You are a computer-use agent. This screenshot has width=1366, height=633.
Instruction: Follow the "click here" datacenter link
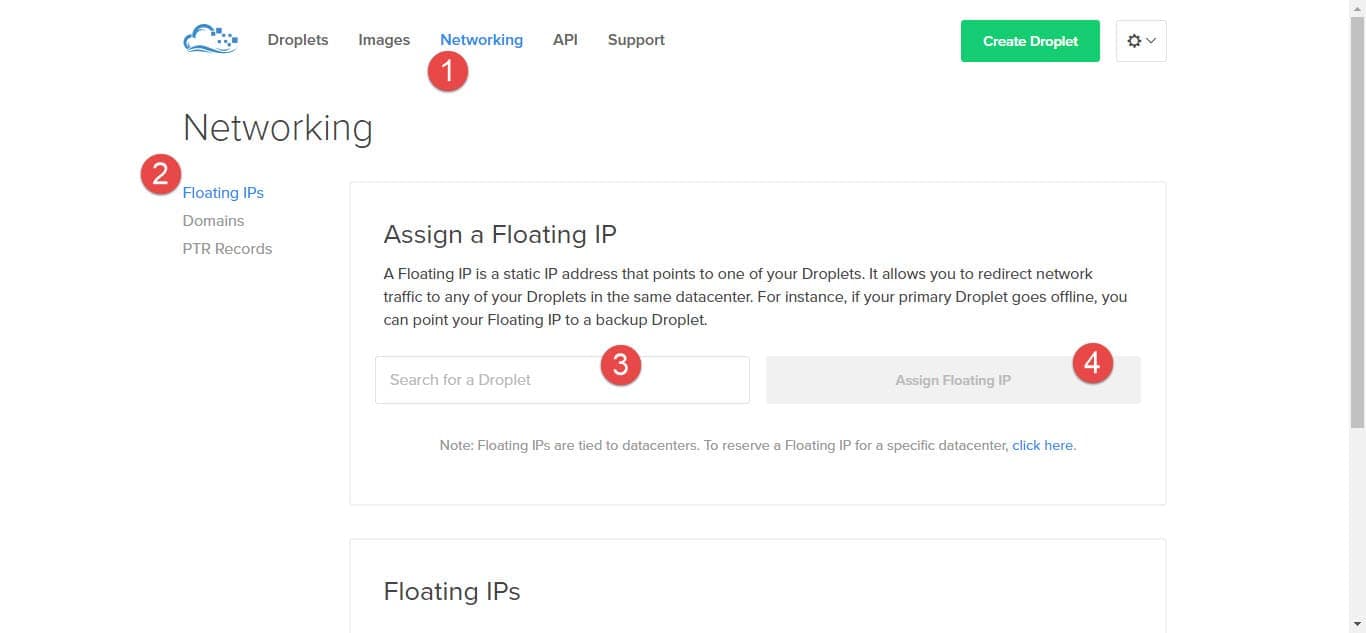1042,446
